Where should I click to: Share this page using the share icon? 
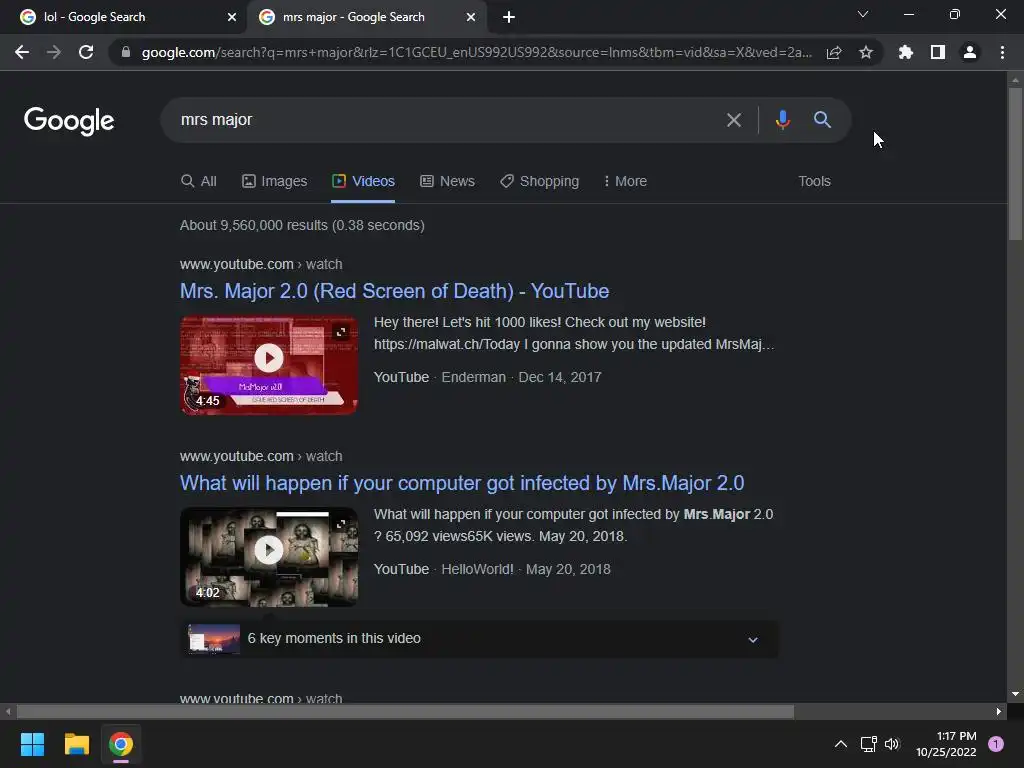(x=834, y=52)
